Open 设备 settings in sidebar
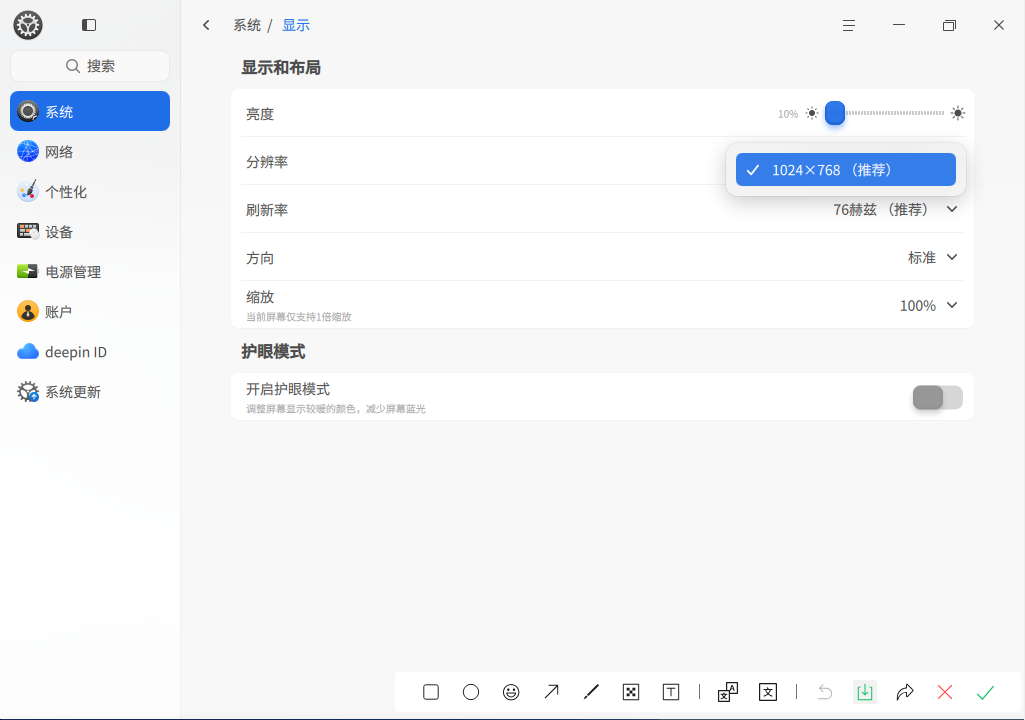1025x720 pixels. (x=90, y=231)
